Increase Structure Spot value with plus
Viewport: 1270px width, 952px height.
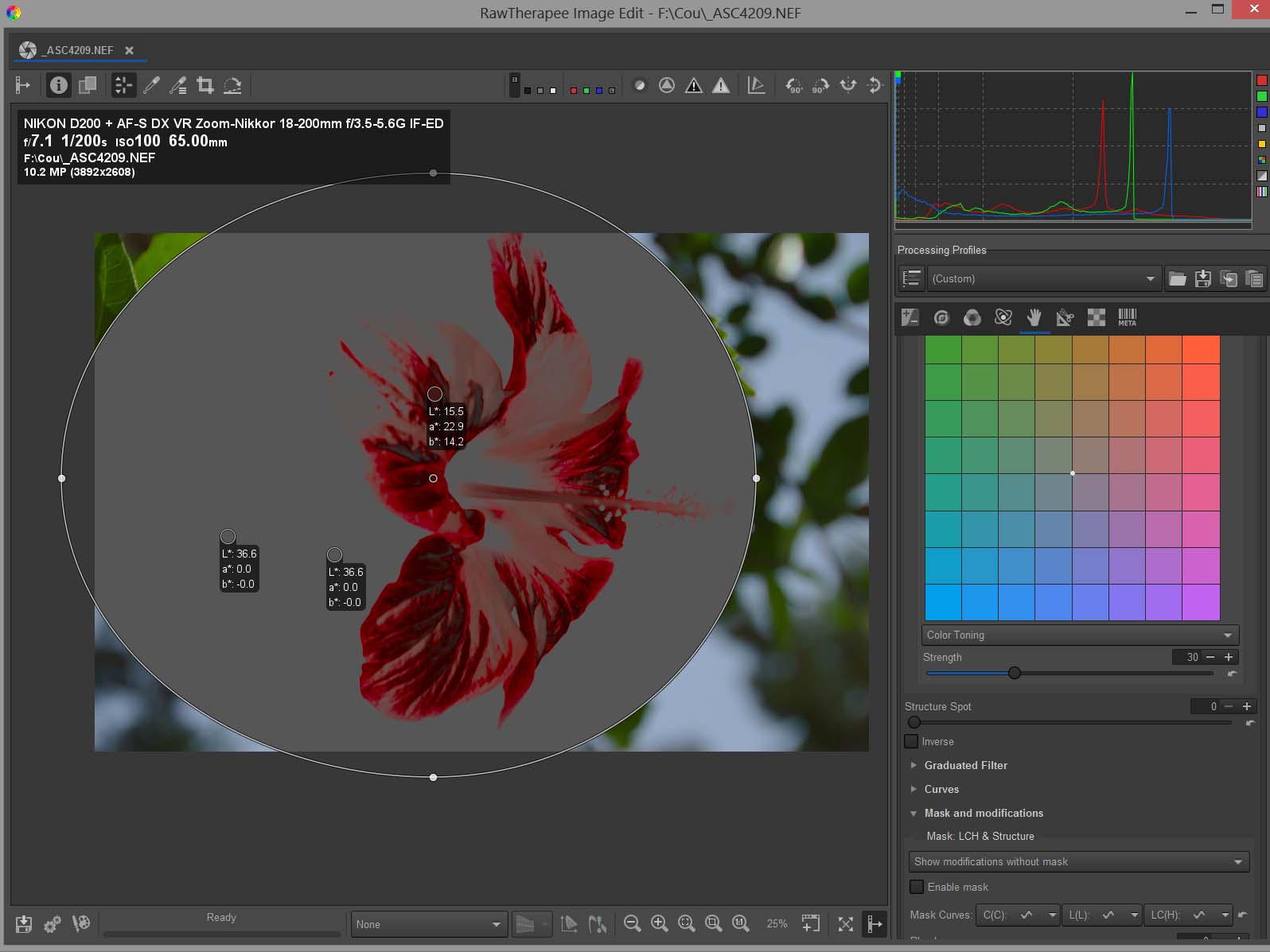[1247, 706]
